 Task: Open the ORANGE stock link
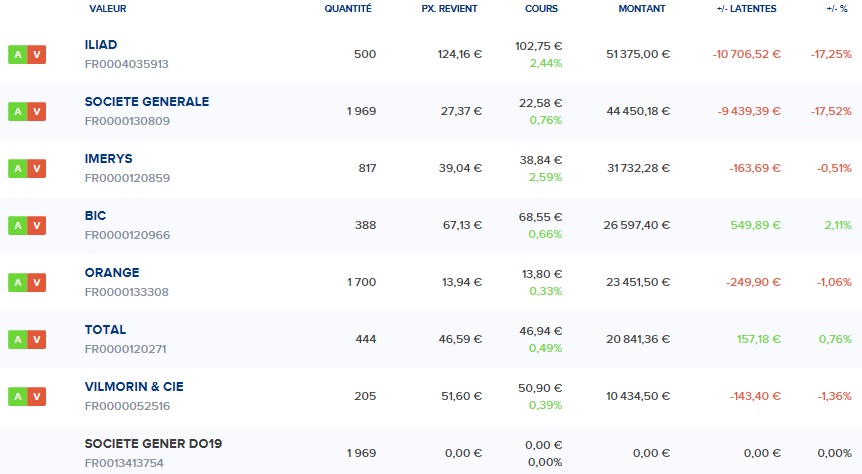pyautogui.click(x=112, y=273)
